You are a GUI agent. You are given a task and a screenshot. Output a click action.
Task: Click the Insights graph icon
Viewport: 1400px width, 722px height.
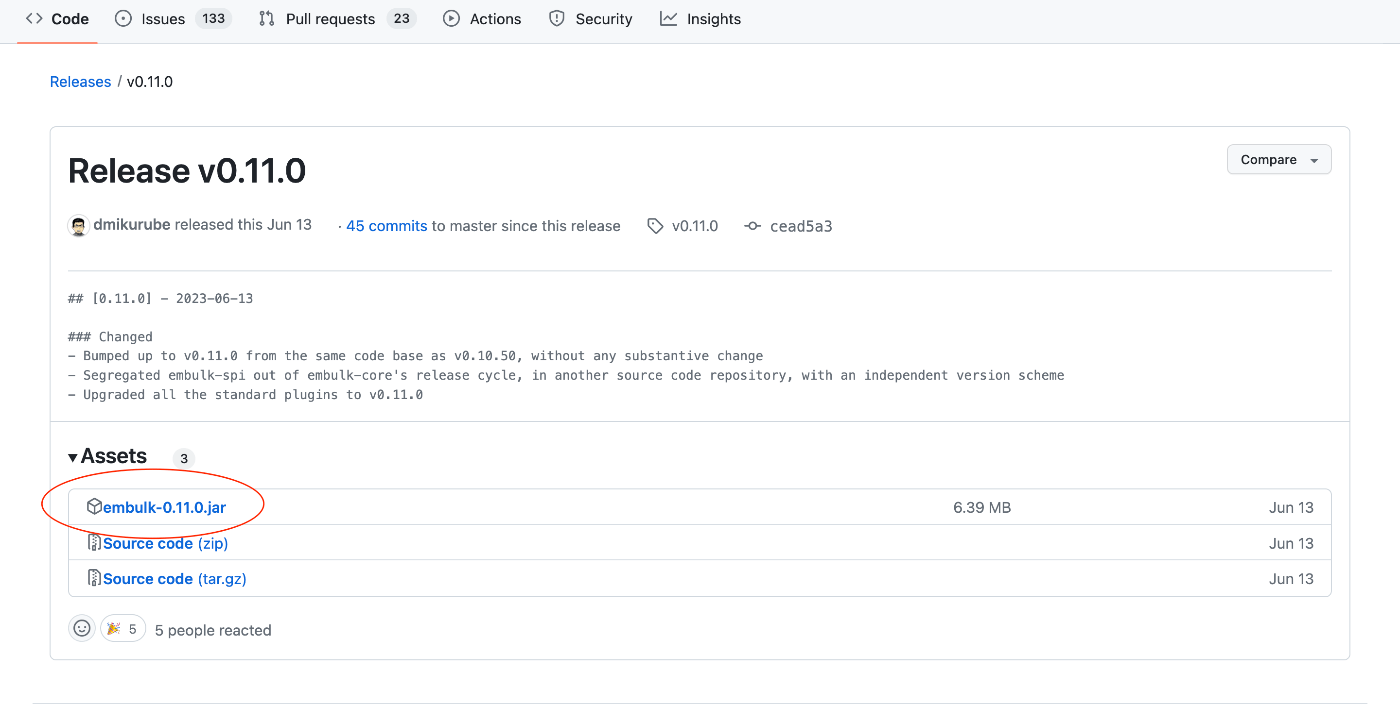pyautogui.click(x=669, y=19)
